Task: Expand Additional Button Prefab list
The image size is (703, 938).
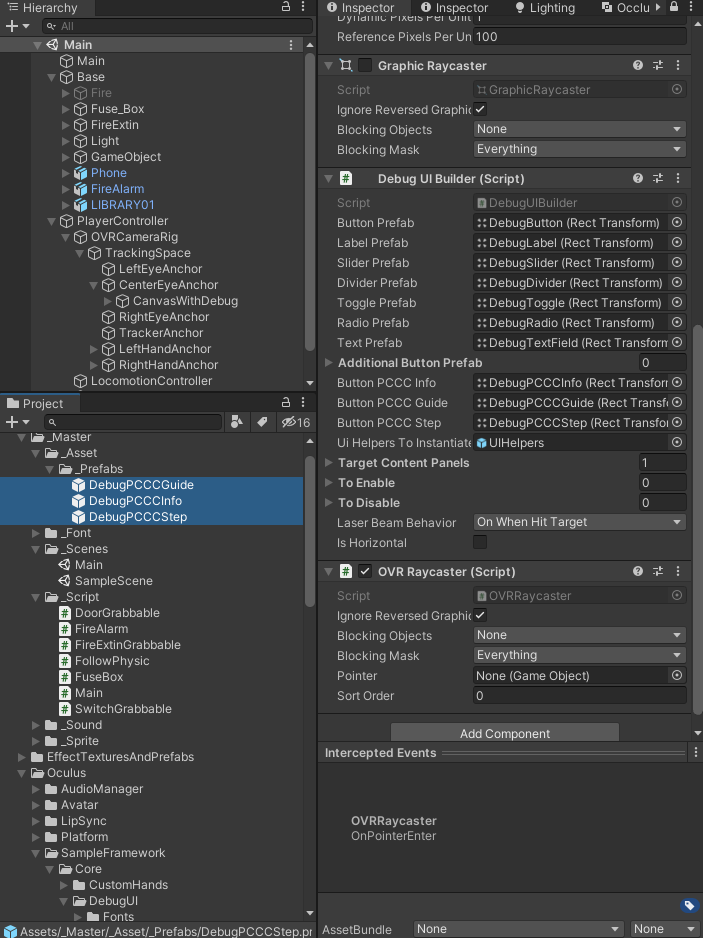Action: click(328, 363)
